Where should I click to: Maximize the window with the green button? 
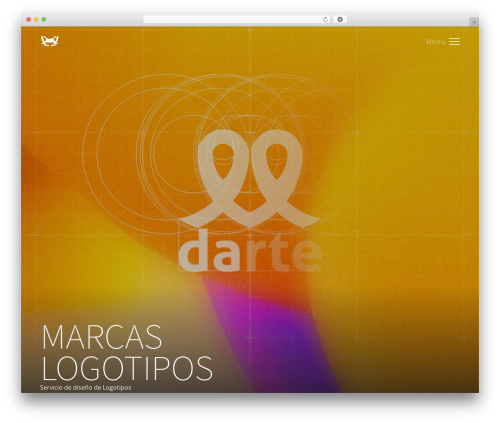pyautogui.click(x=44, y=20)
